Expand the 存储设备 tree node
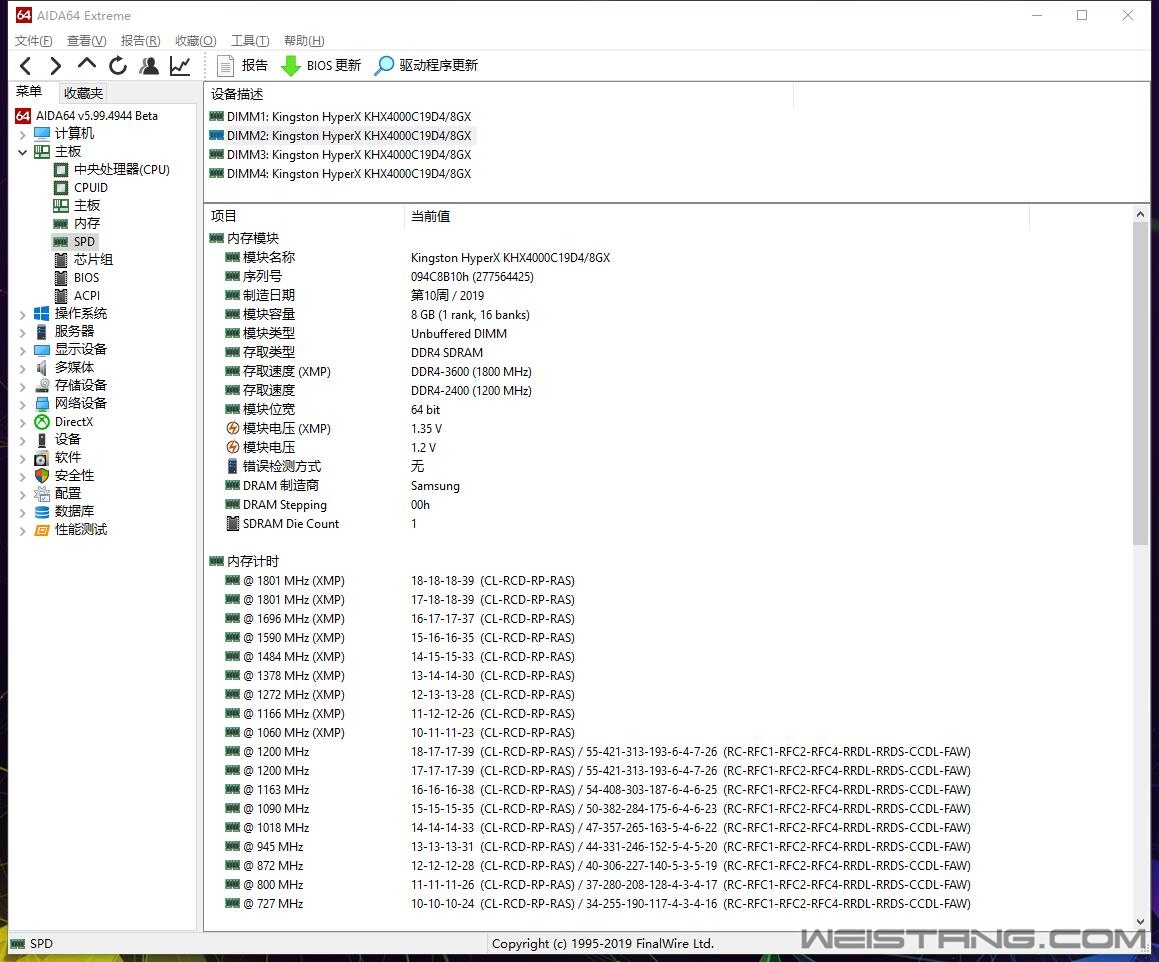 tap(22, 386)
